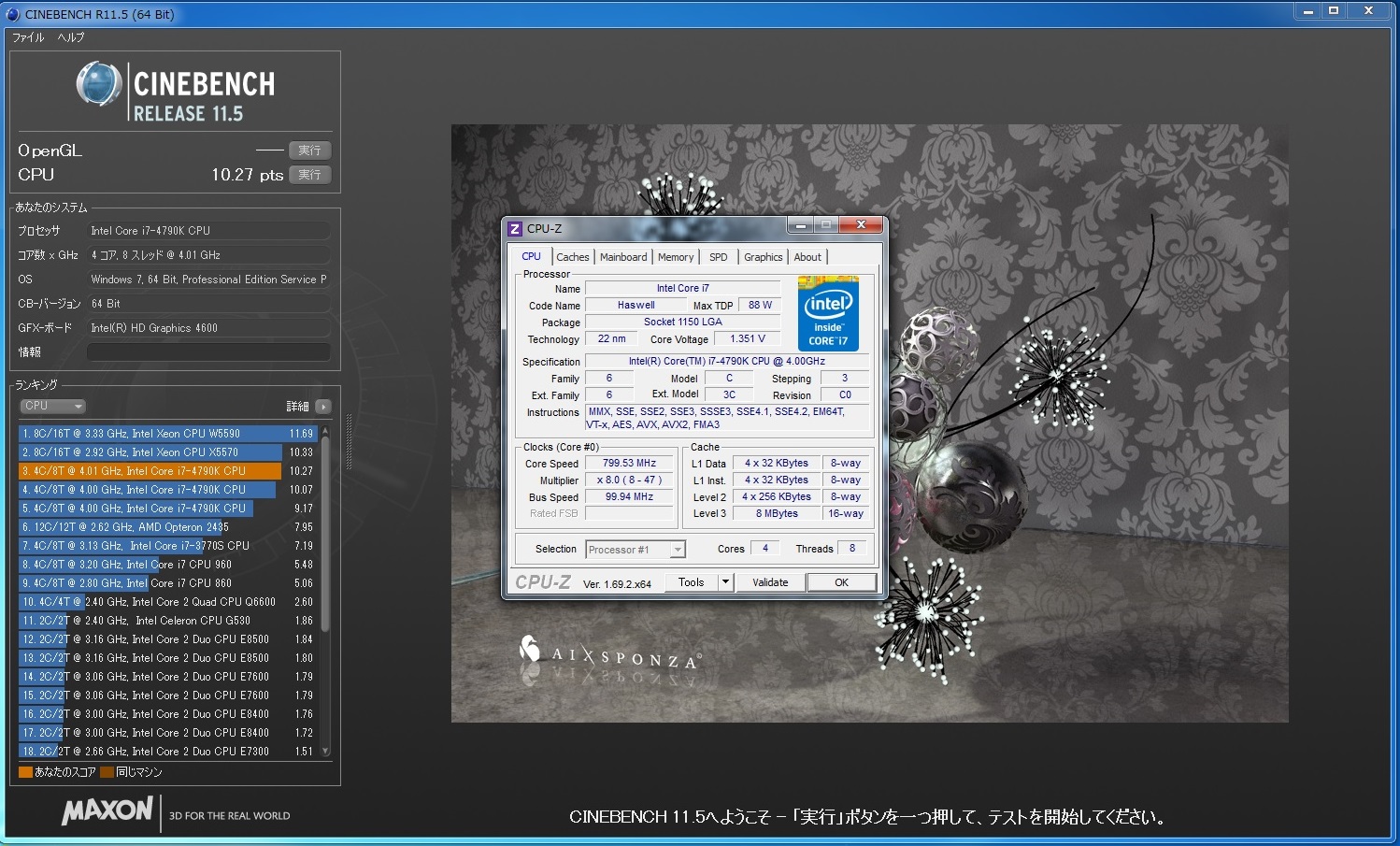Select the Core 2 Quad Q6600 row
The height and width of the screenshot is (846, 1400).
(x=168, y=602)
